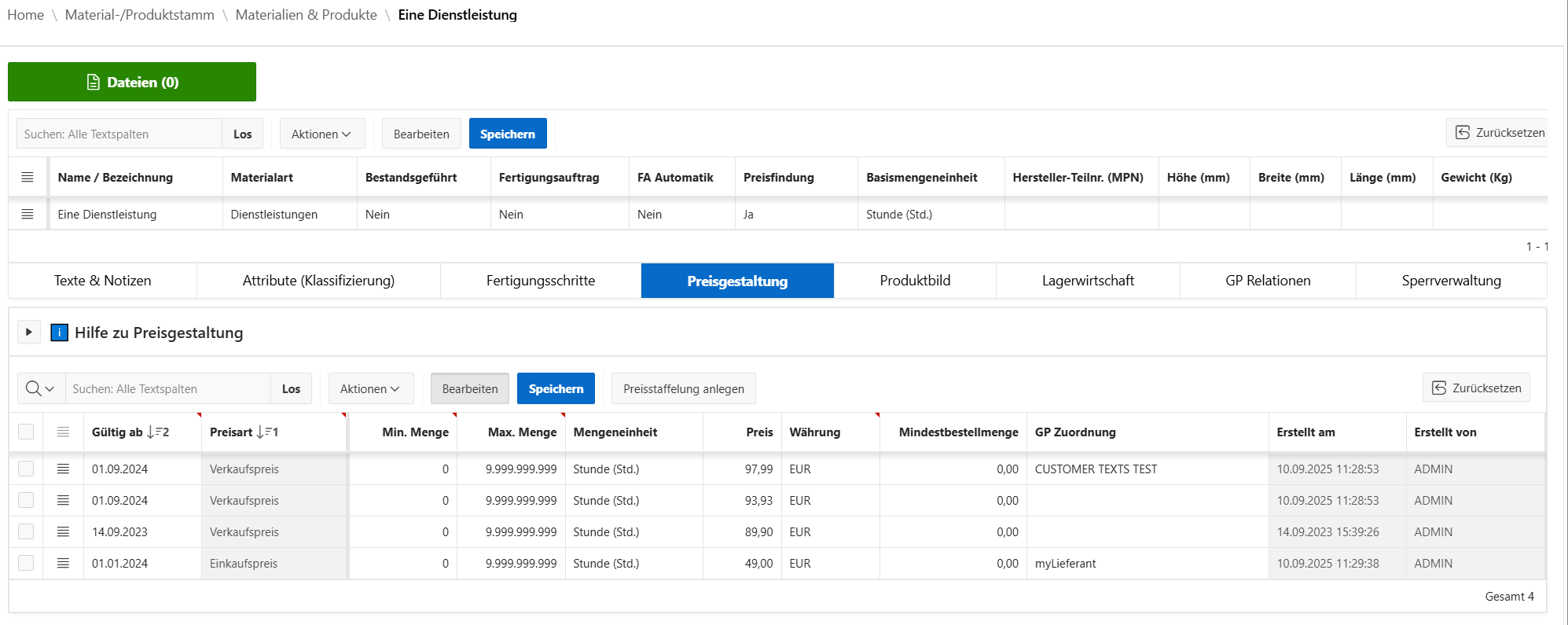
Task: Open the green Dateien (0) button
Action: tap(132, 83)
